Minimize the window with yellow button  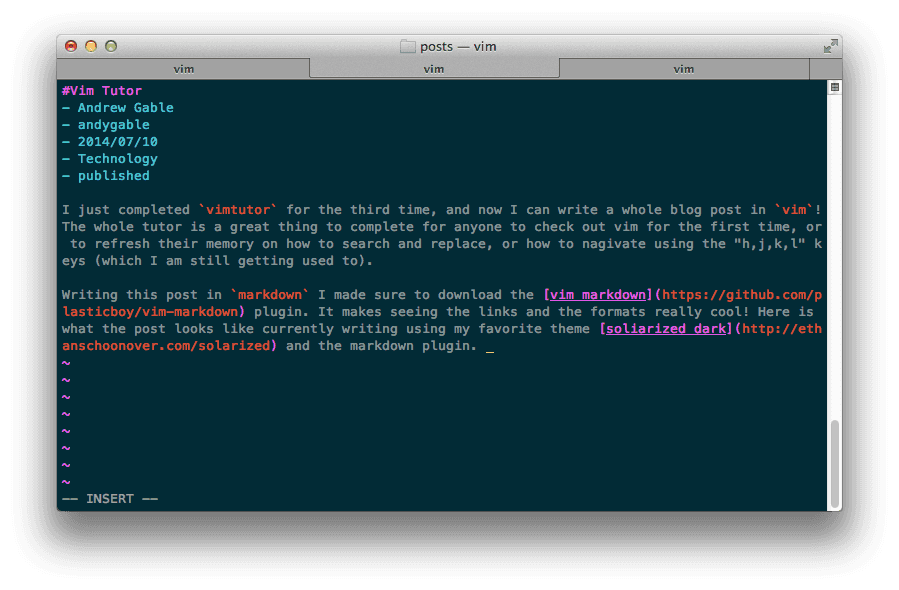(91, 46)
